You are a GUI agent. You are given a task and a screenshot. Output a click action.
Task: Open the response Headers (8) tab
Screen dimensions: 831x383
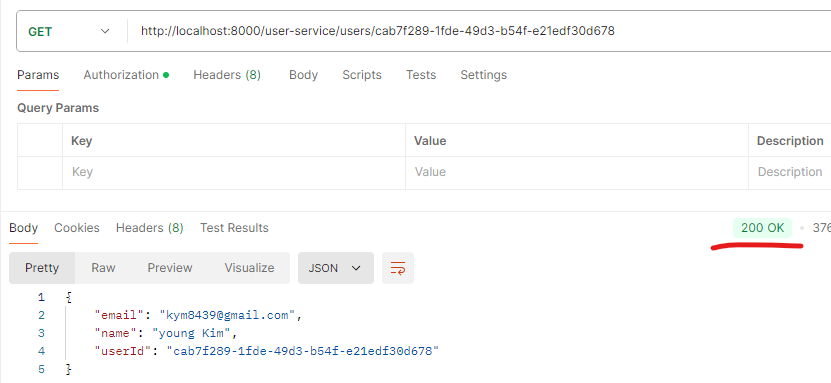(149, 228)
